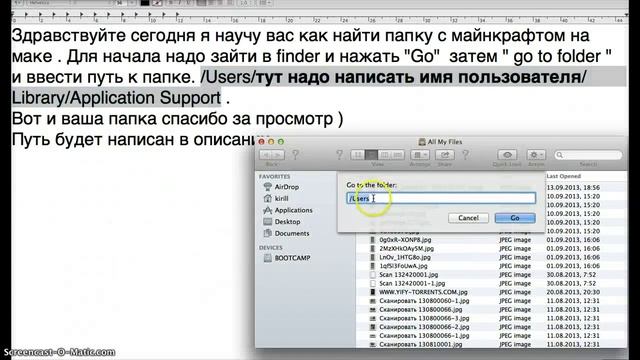Open Quick Look eye button
Screen dimensions: 640x360
pos(507,155)
